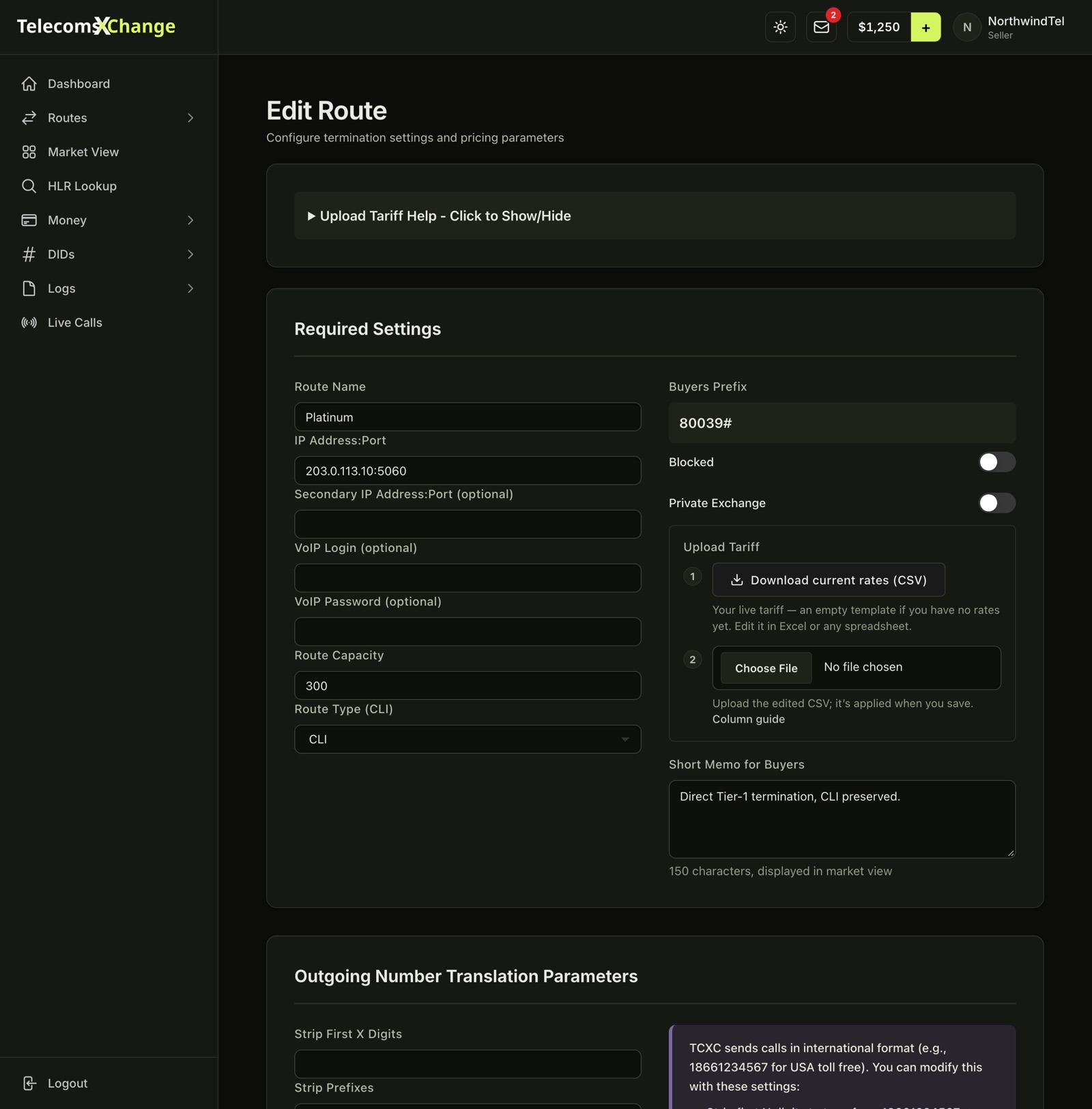Image resolution: width=1092 pixels, height=1109 pixels.
Task: Click the Live Calls broadcast icon
Action: [29, 322]
